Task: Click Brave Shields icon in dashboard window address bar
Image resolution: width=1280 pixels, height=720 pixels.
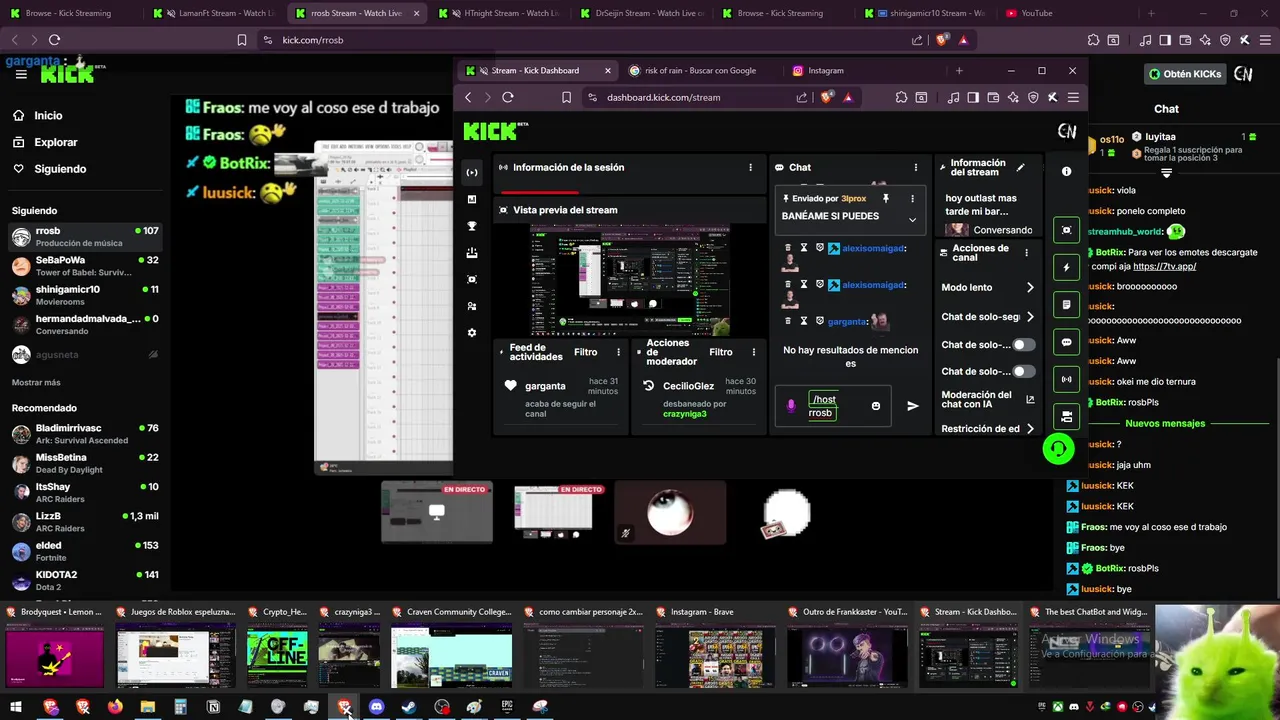Action: pyautogui.click(x=826, y=97)
